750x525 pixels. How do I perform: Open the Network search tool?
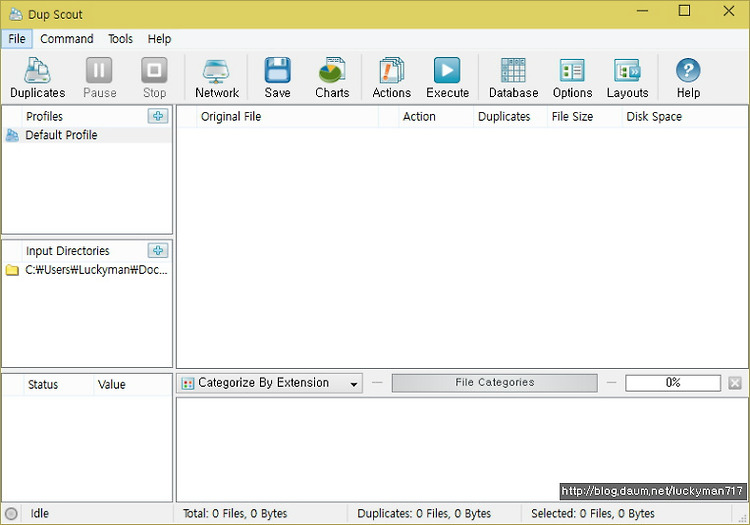(217, 77)
